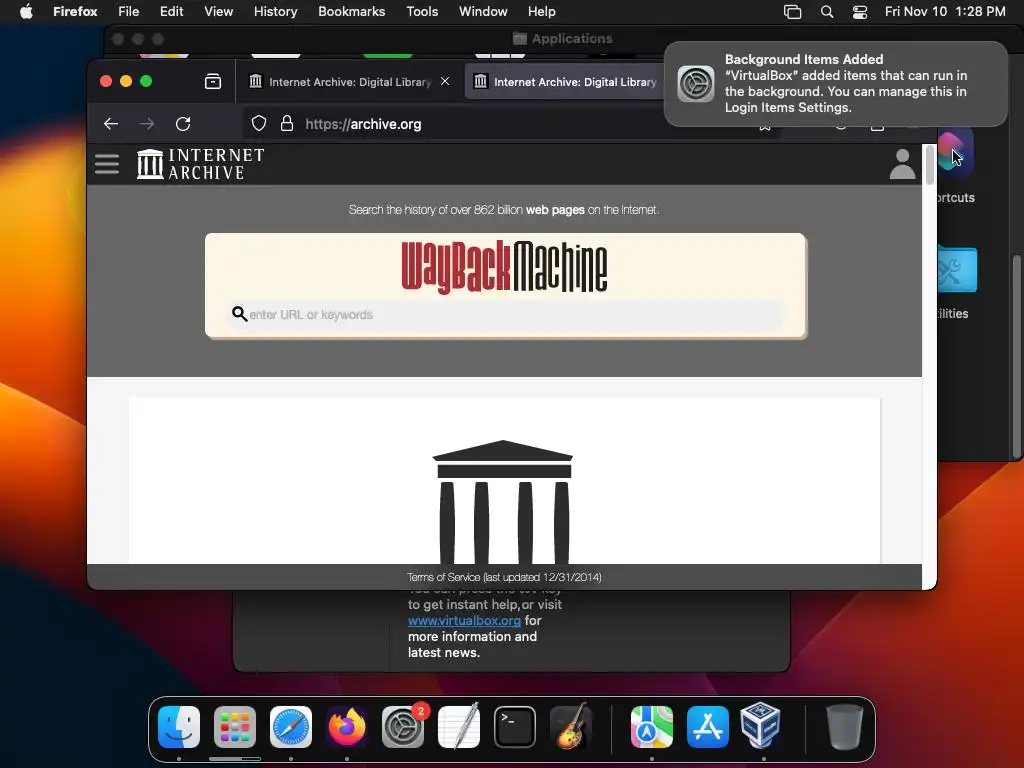1024x768 pixels.
Task: Open the Firefox application menu
Action: [75, 12]
